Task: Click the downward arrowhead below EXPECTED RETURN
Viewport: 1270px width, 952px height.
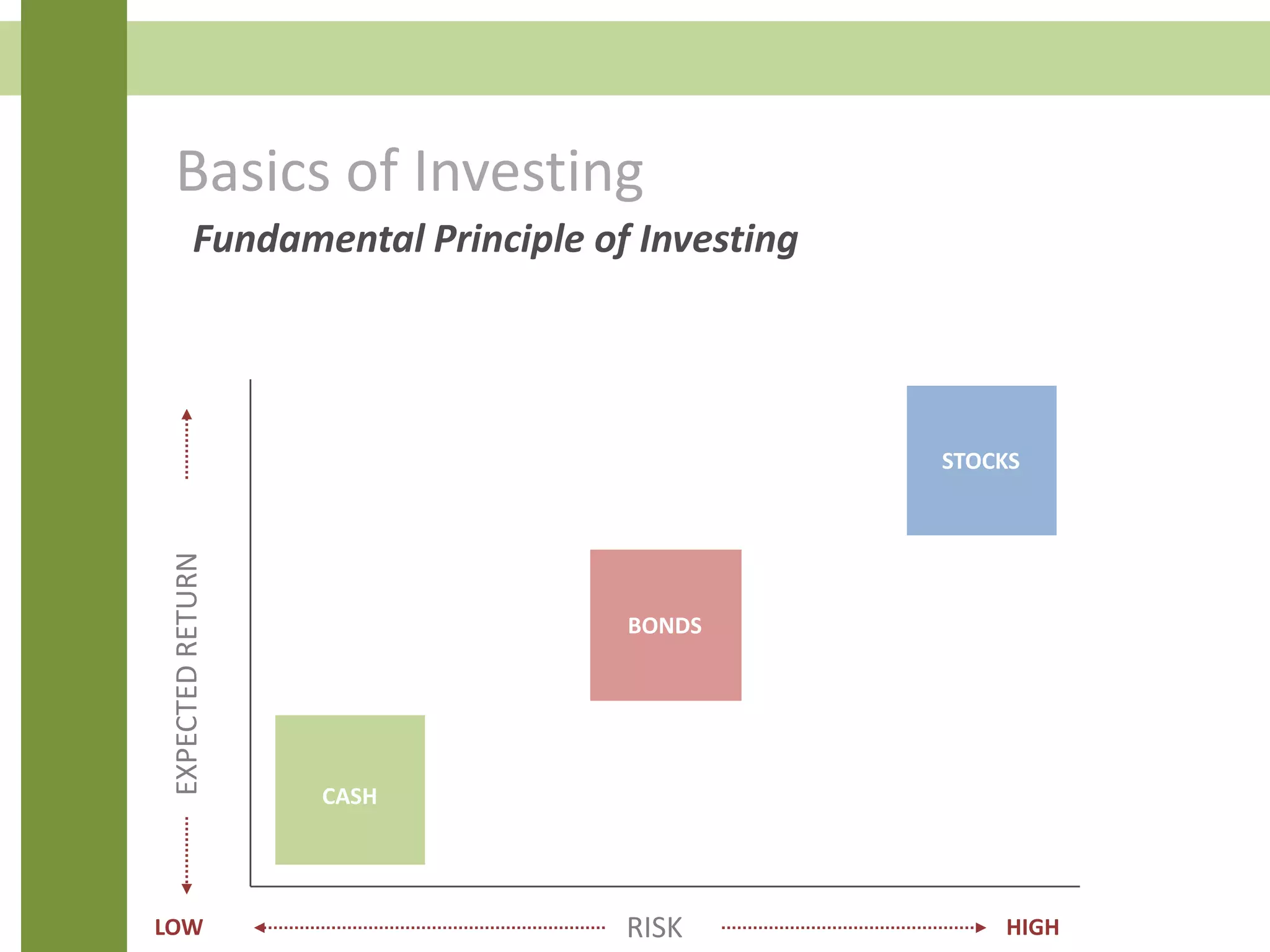Action: 187,889
